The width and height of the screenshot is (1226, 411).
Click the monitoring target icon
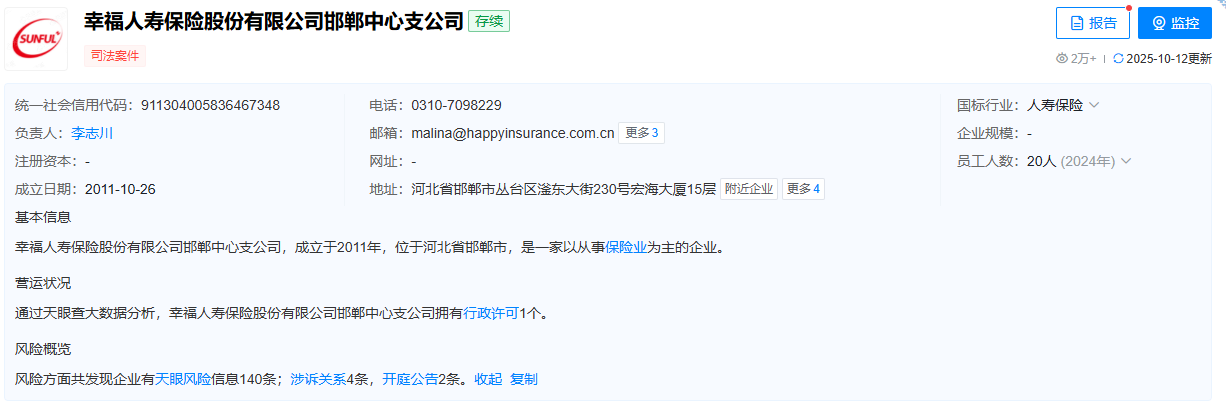[1159, 23]
